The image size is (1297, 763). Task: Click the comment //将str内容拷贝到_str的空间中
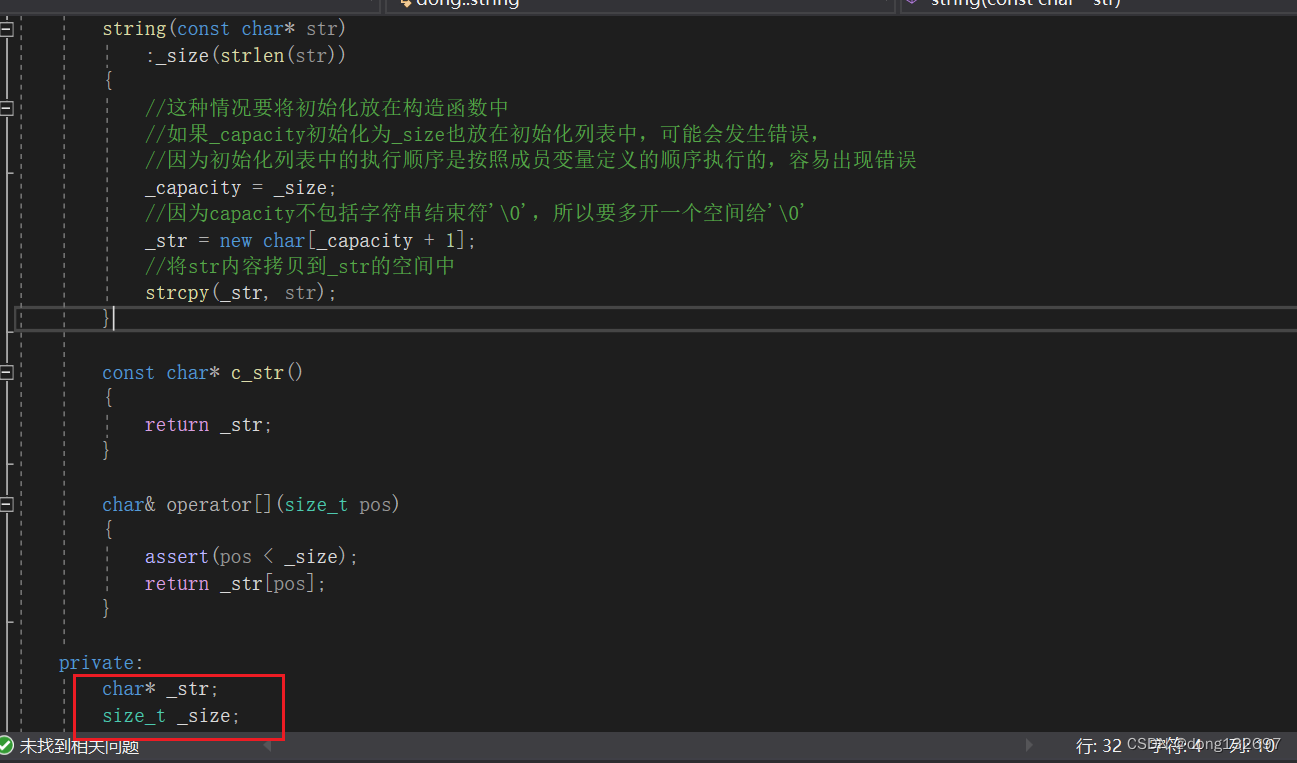tap(300, 266)
